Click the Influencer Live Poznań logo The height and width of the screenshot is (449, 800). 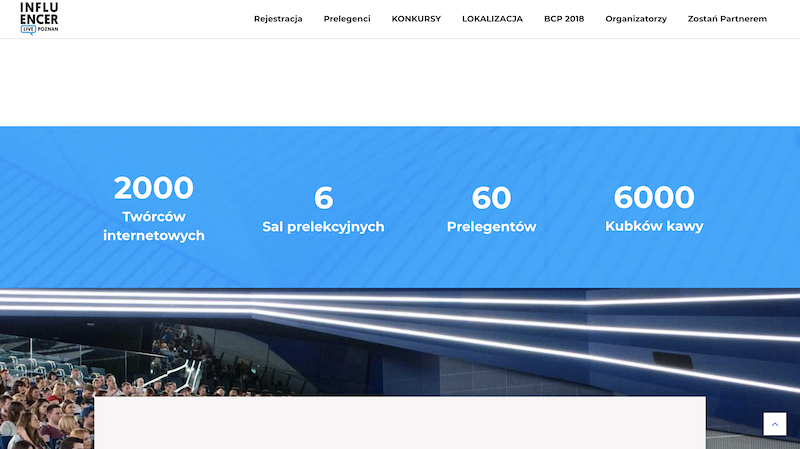(x=39, y=19)
